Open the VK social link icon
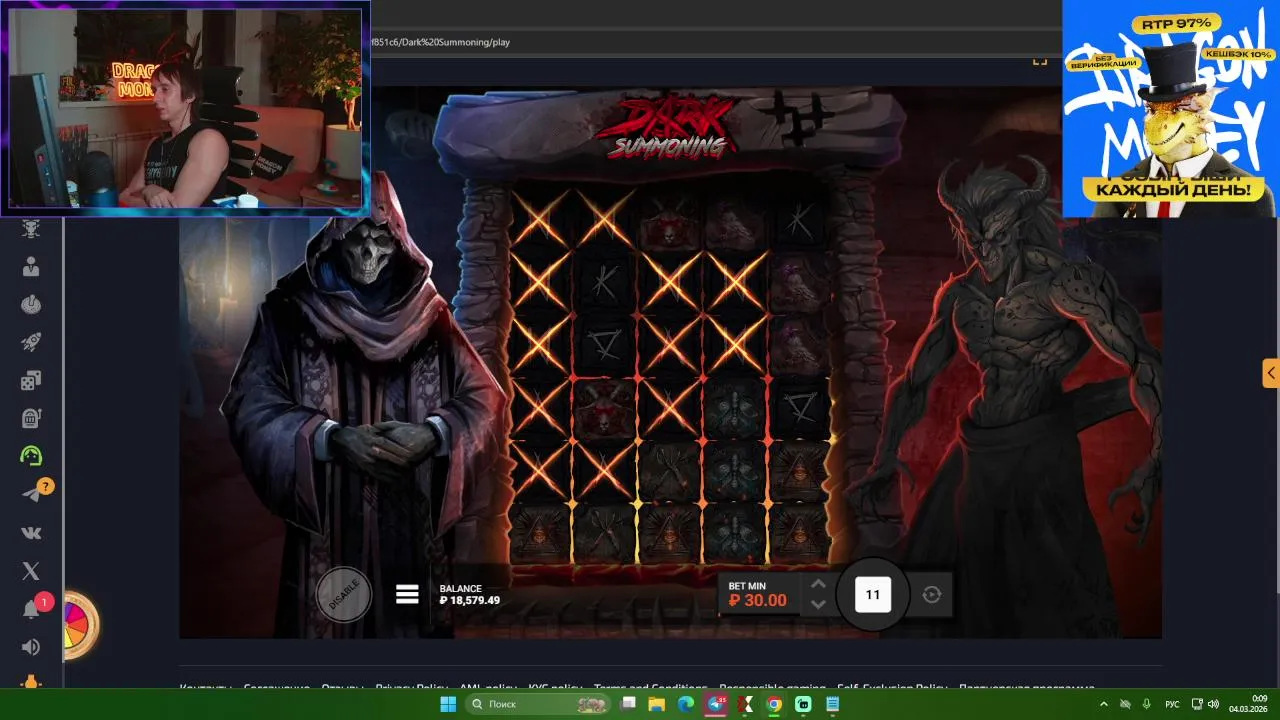Screen dimensions: 1280x720 coord(31,533)
